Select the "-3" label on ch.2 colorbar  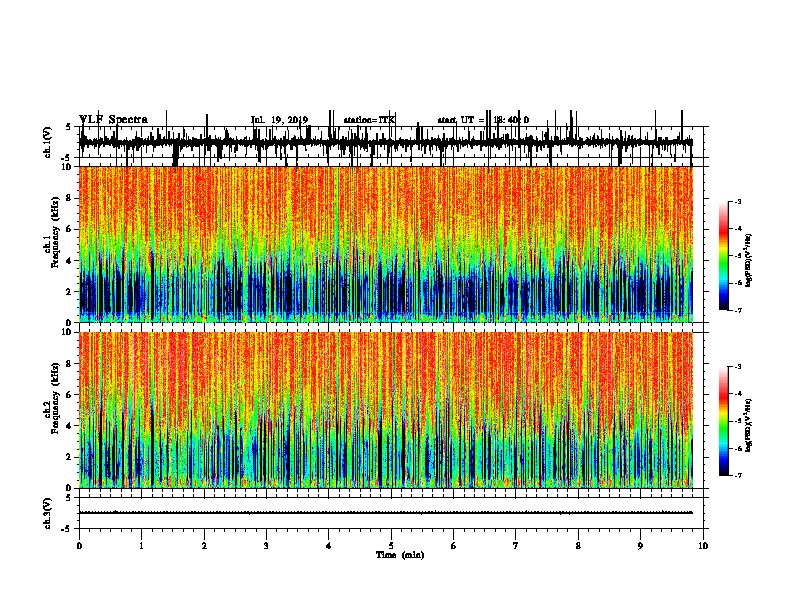[x=737, y=367]
